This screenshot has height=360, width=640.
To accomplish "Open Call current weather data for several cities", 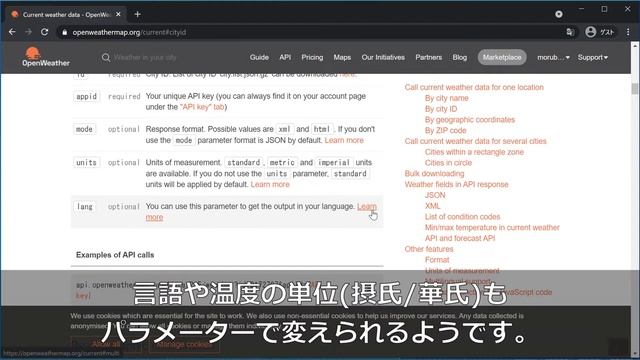I will pyautogui.click(x=476, y=141).
